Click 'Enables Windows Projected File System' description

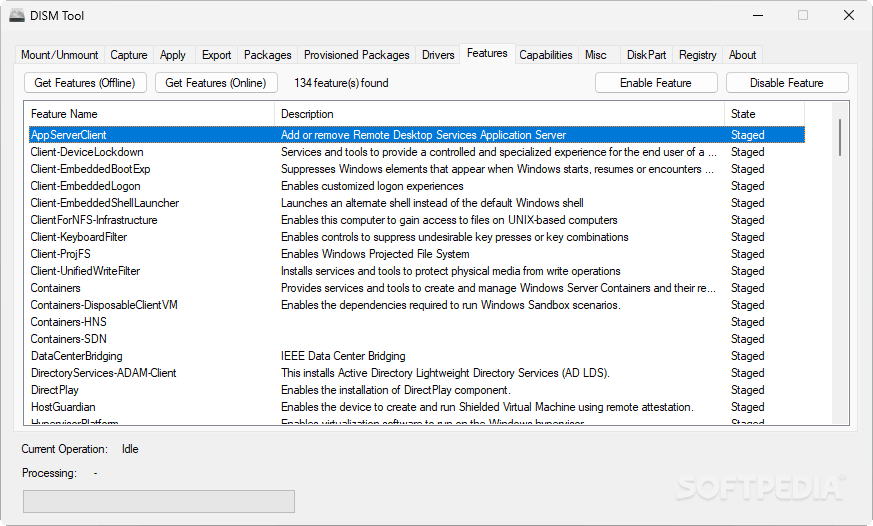pos(375,254)
